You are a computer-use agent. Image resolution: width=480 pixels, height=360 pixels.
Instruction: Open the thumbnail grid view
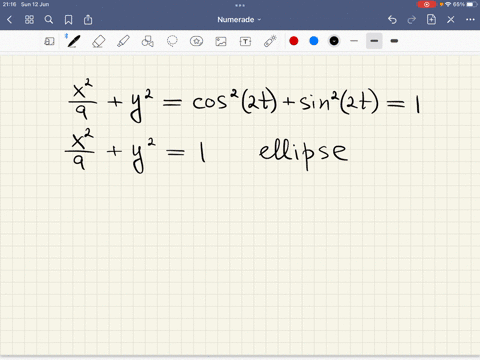pos(29,20)
